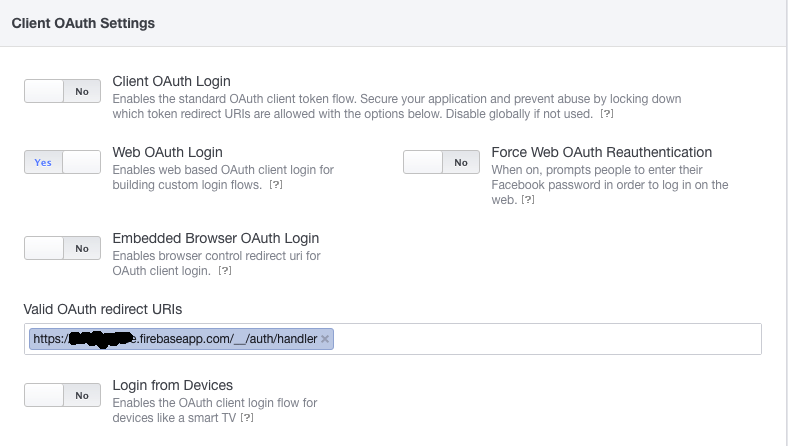
Task: Click the Embedded Browser OAuth Login title
Action: (x=215, y=238)
